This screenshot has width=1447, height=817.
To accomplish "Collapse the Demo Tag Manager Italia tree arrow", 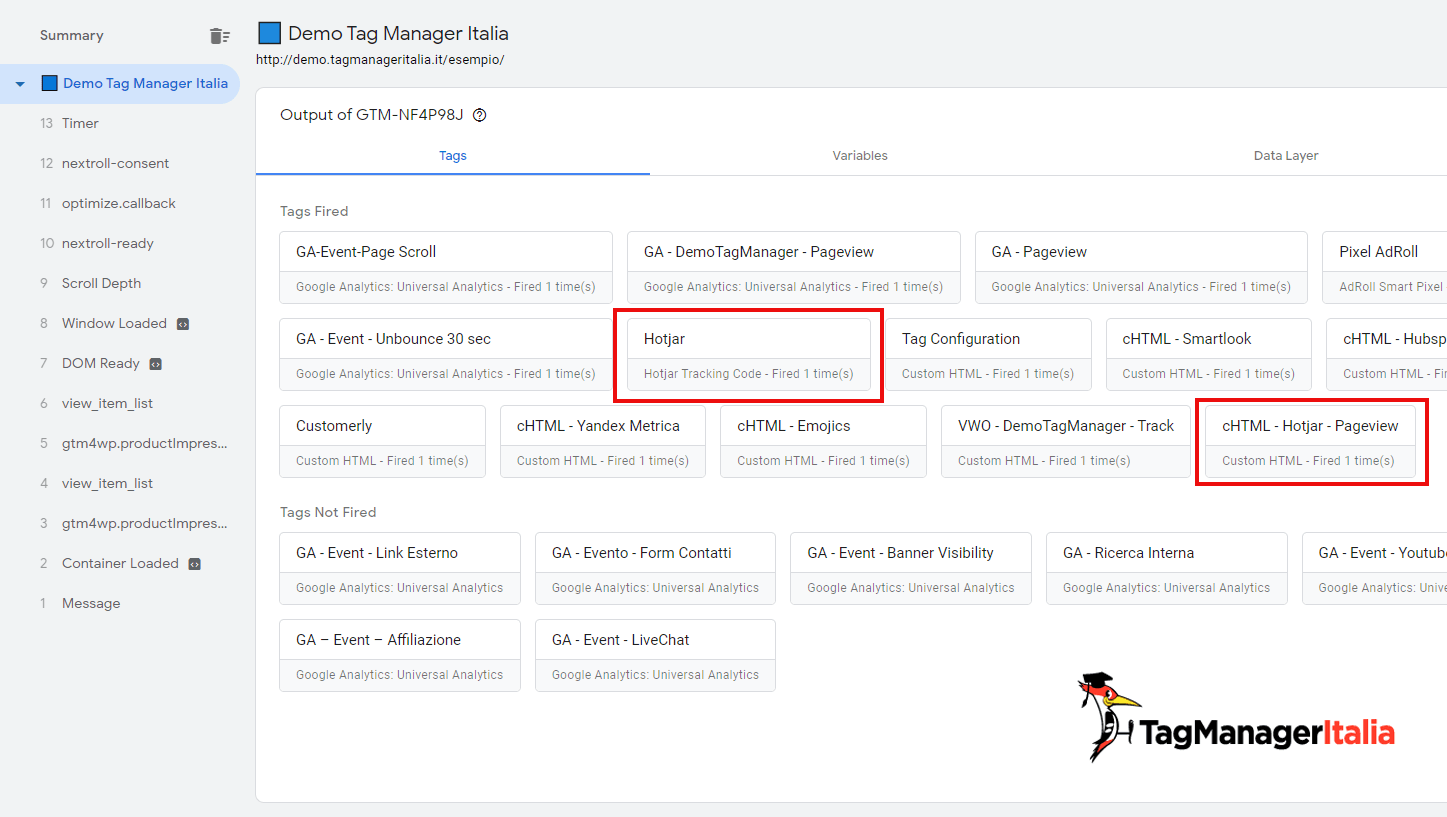I will [20, 84].
